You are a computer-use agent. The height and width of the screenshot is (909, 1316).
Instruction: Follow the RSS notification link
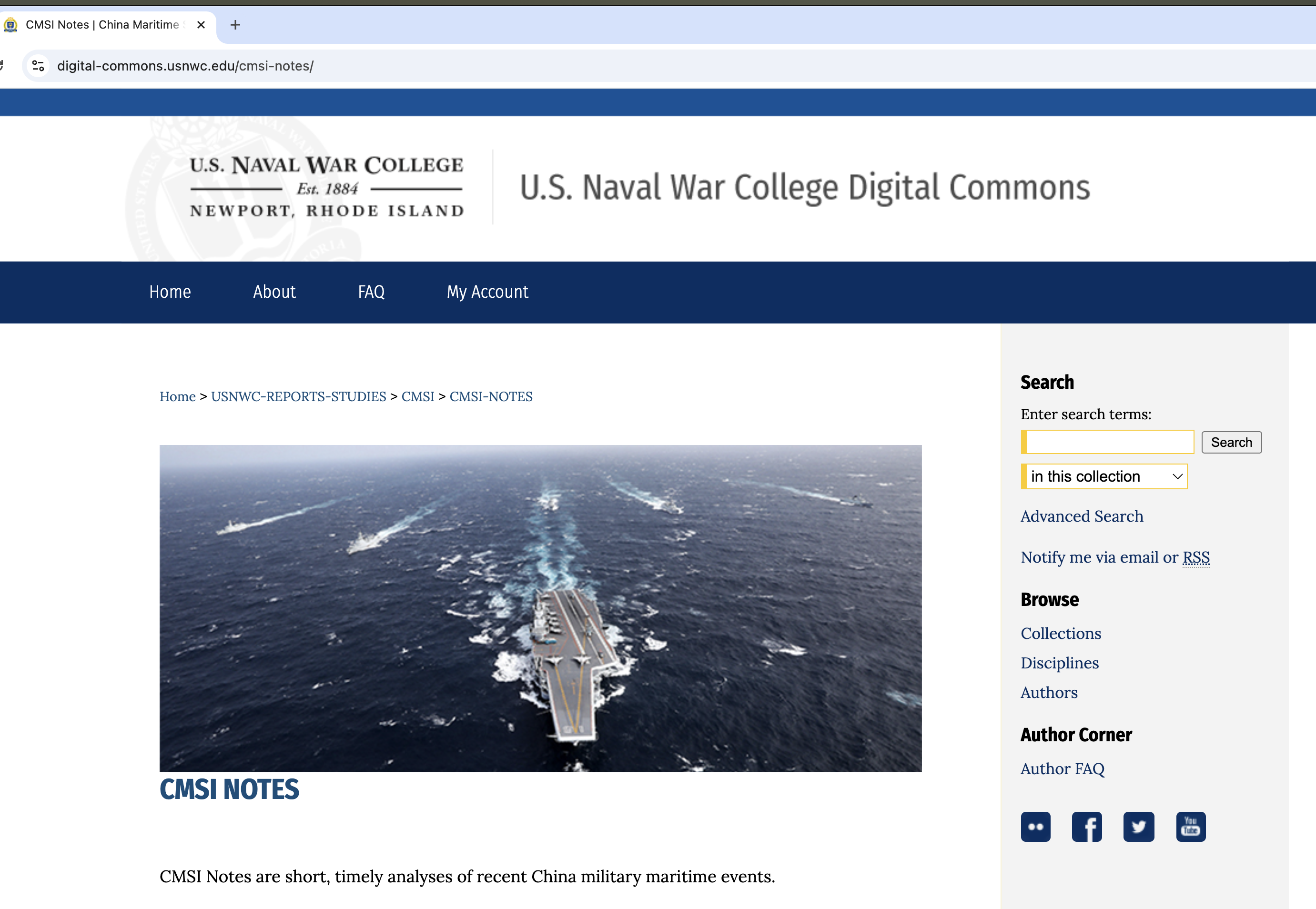click(x=1196, y=557)
